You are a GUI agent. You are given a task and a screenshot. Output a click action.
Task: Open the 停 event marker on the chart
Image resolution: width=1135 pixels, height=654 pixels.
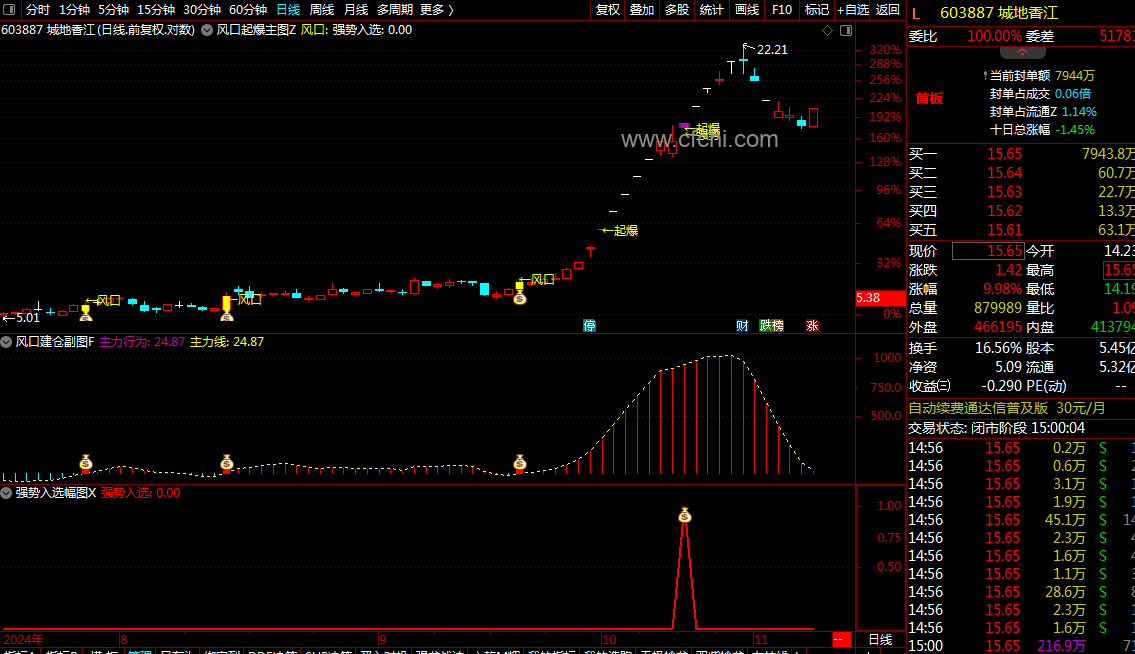(589, 326)
